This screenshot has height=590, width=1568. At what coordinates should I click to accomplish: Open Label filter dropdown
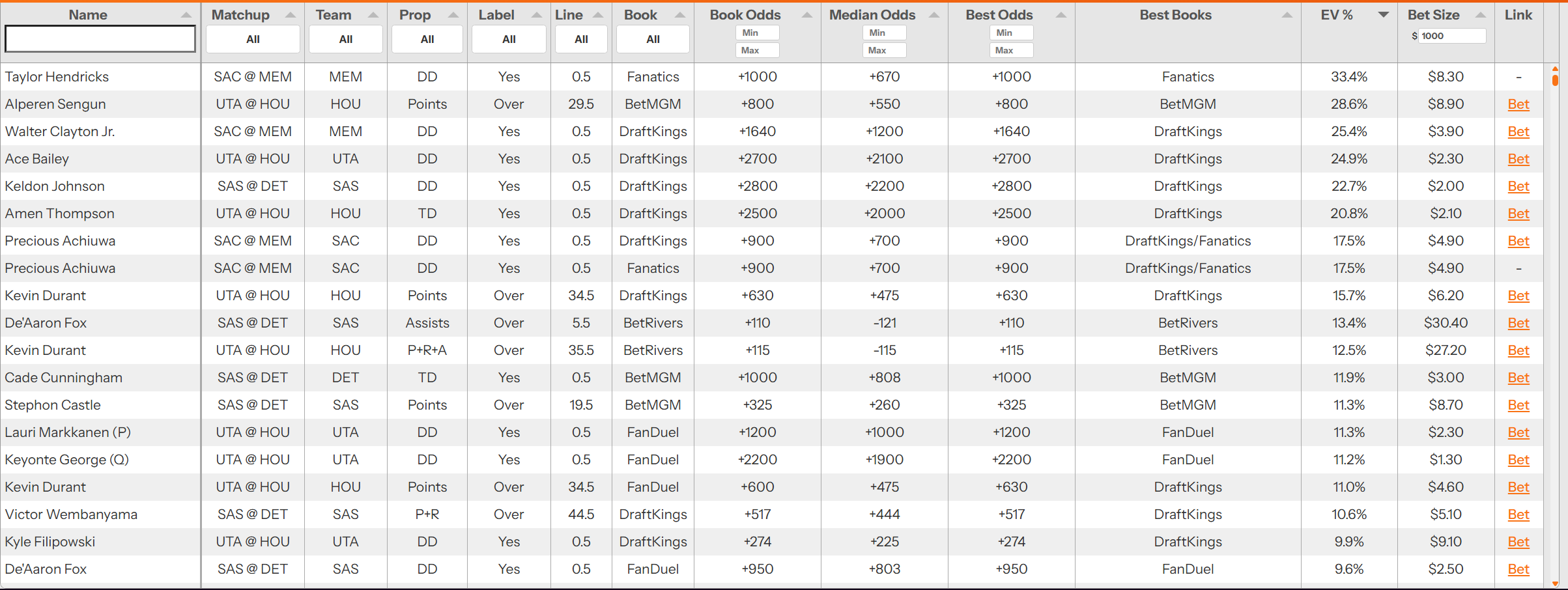(x=509, y=39)
